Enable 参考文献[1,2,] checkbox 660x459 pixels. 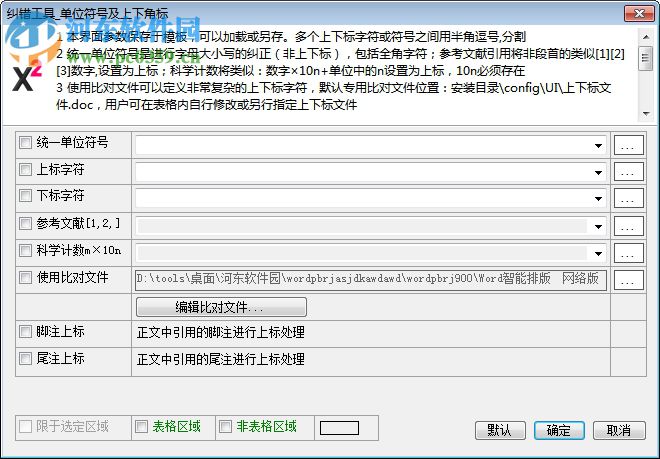coord(26,223)
